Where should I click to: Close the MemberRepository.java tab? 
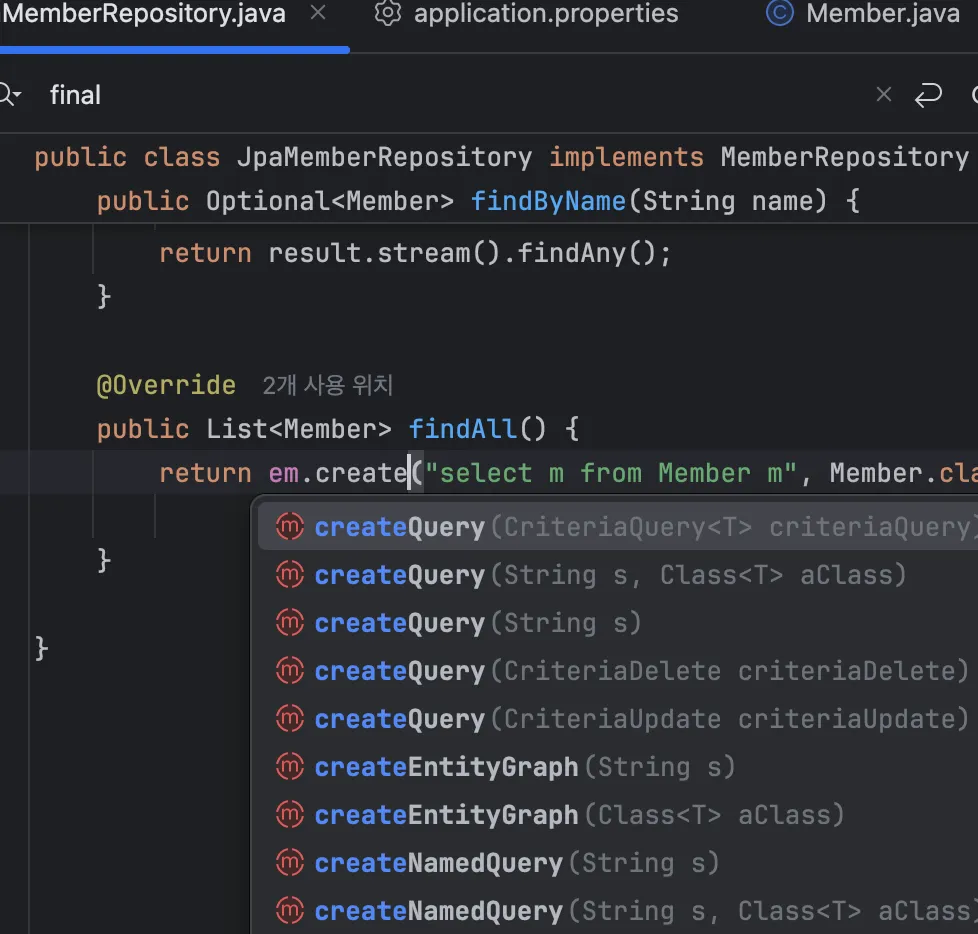pos(318,12)
